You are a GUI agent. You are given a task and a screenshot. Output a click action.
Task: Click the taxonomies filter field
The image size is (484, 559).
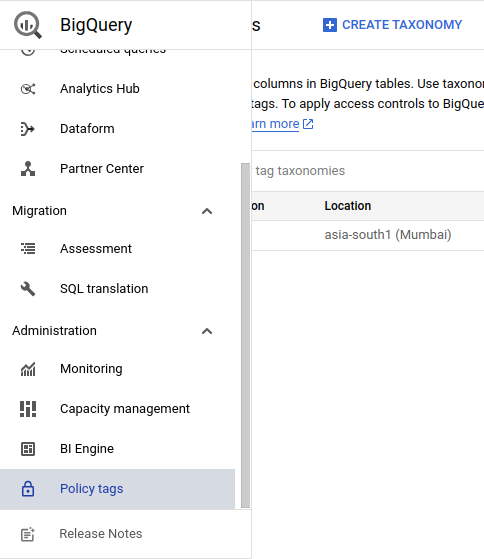tap(368, 171)
